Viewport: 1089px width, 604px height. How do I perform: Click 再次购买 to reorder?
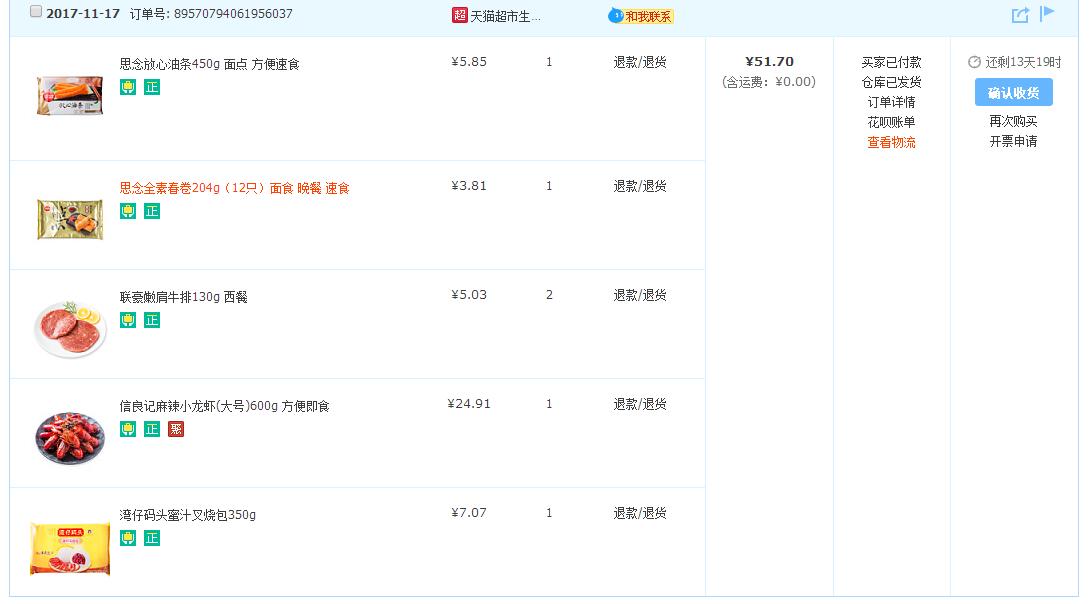pos(1013,121)
